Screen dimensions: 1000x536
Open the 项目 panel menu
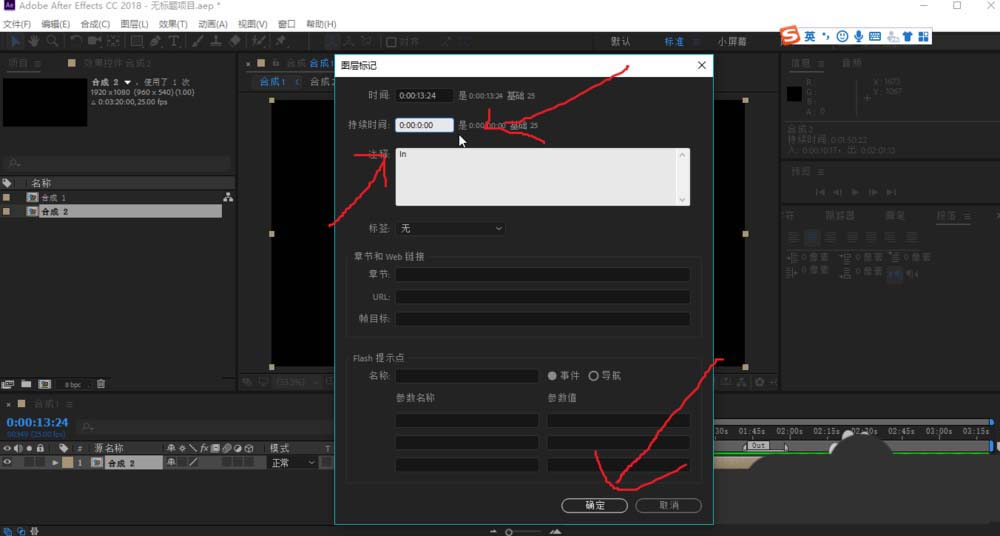coord(37,63)
